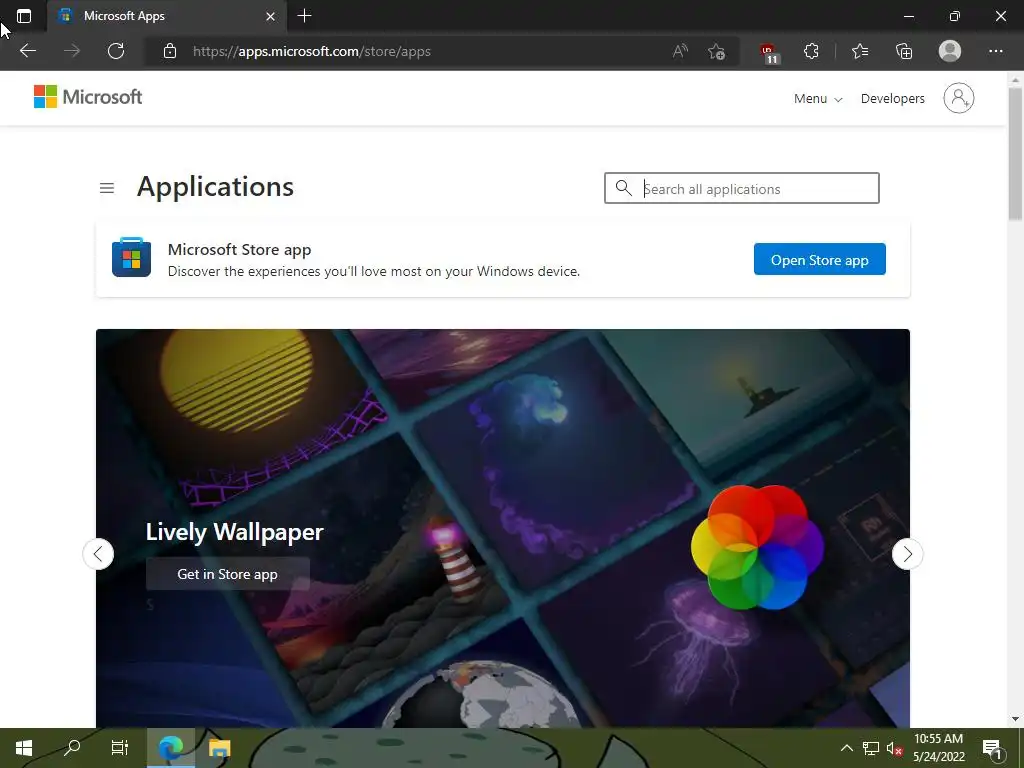The image size is (1024, 768).
Task: Open Task View on taskbar
Action: coord(120,748)
